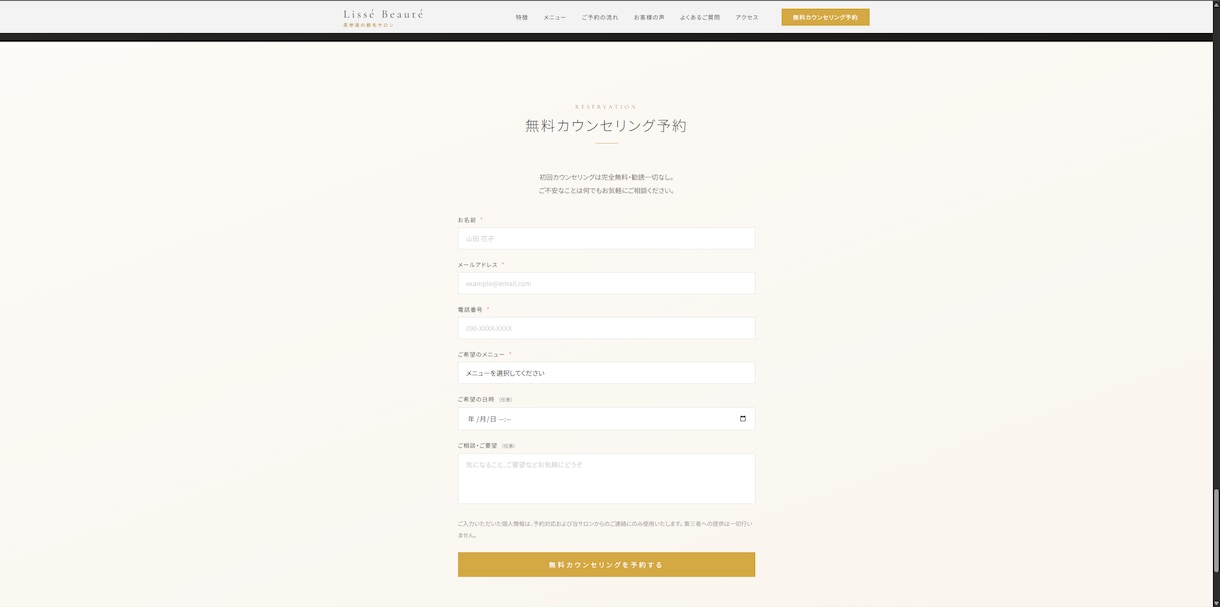
Task: Go to 特徴 in the top navigation
Action: [x=522, y=17]
